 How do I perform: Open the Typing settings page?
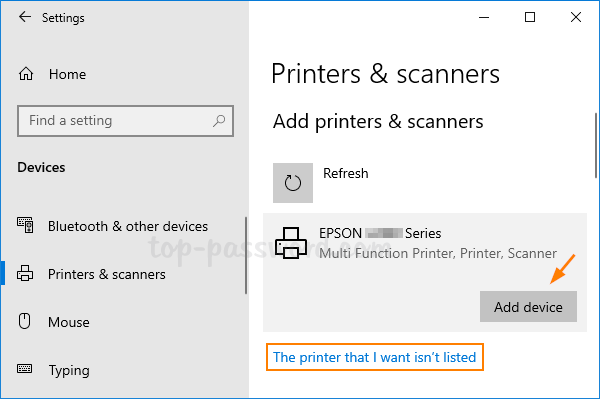point(69,370)
